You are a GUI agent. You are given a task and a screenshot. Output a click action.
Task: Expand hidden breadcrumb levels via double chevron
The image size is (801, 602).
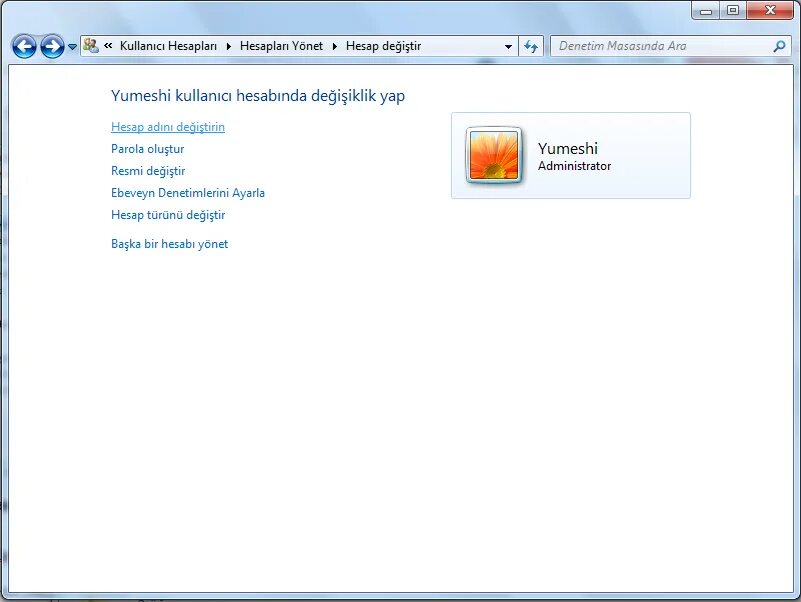coord(108,45)
